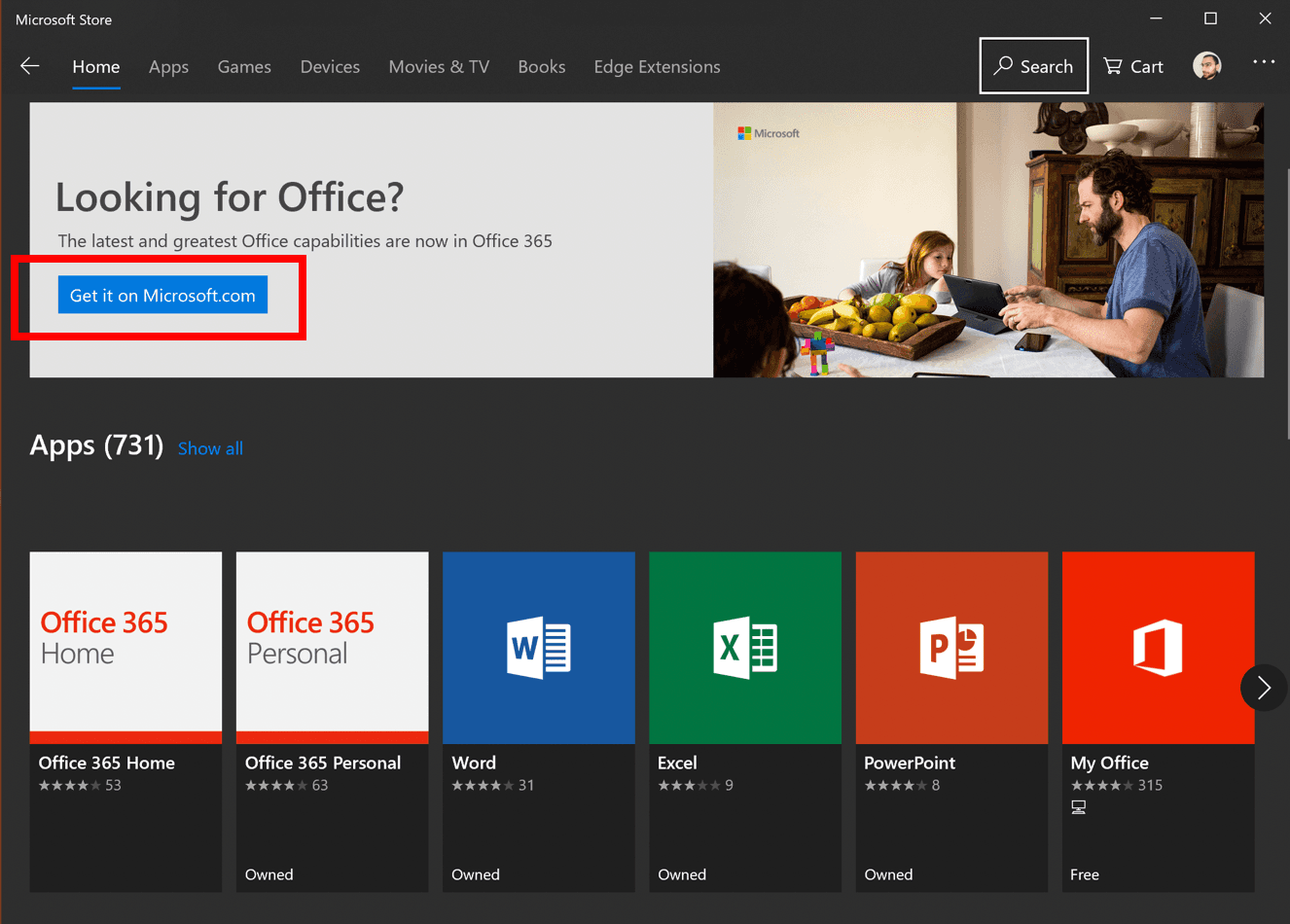The image size is (1290, 924).
Task: Click the Apps (731) heading
Action: tap(96, 445)
